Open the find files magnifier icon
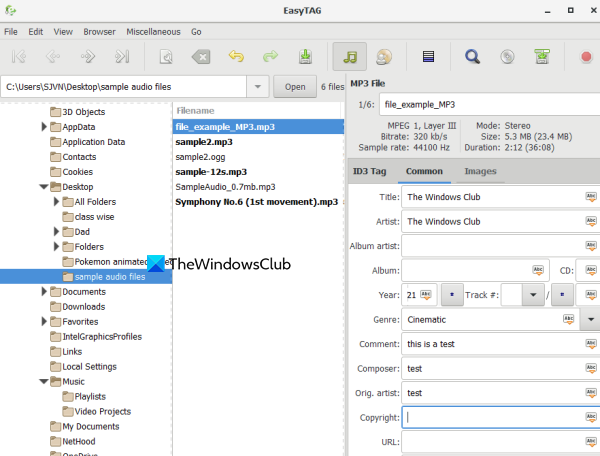Viewport: 600px width, 456px height. [472, 57]
